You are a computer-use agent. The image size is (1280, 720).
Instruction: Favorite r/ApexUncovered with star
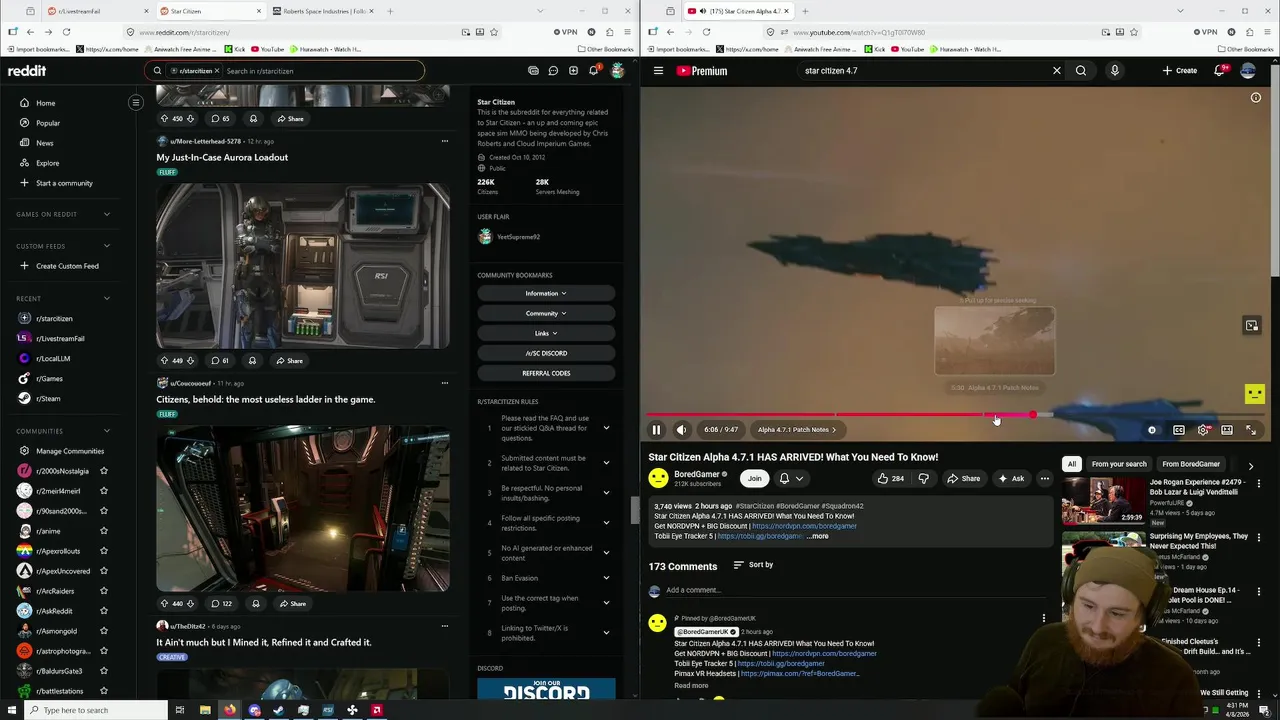103,571
